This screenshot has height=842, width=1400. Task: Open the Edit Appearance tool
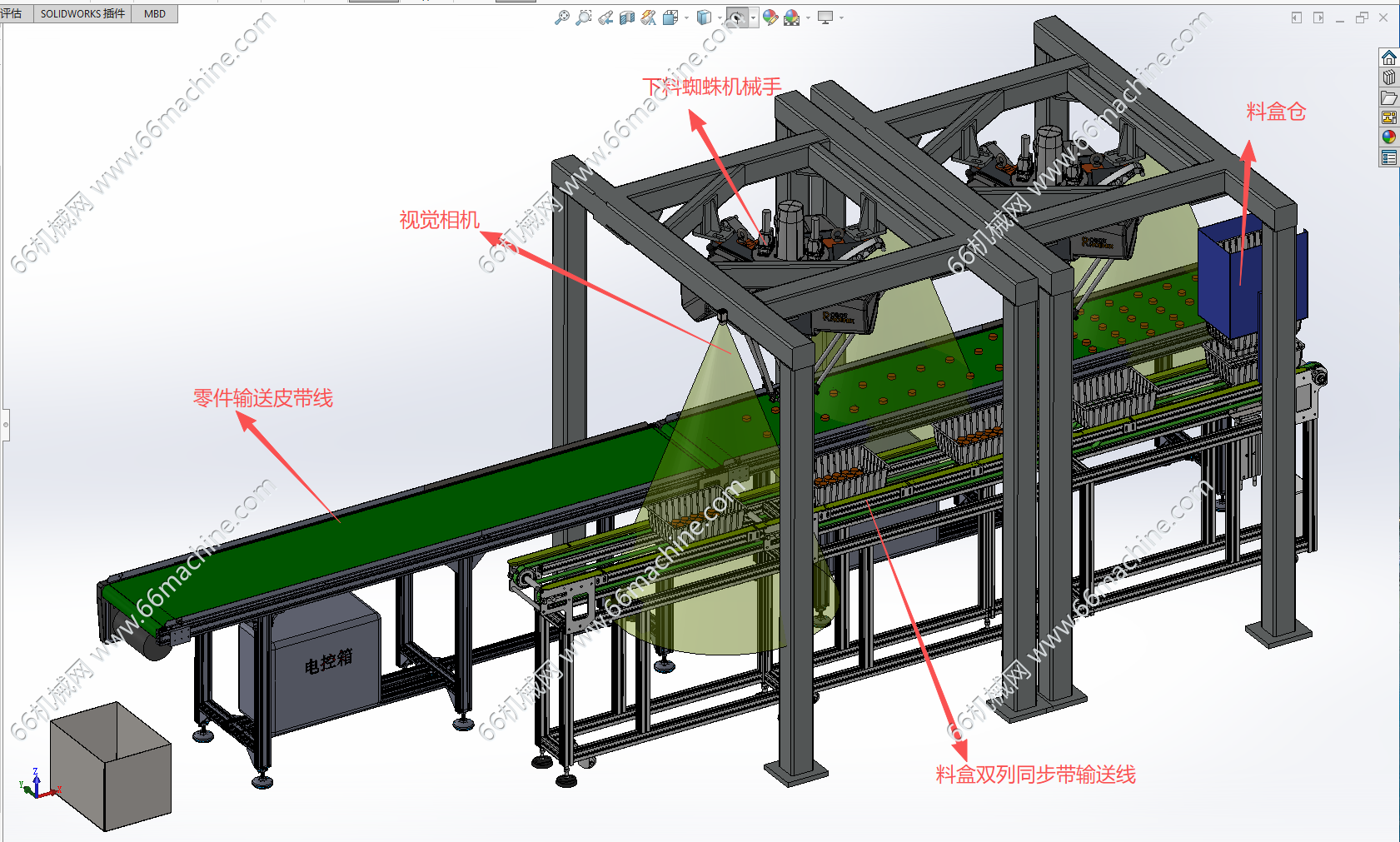pyautogui.click(x=770, y=17)
